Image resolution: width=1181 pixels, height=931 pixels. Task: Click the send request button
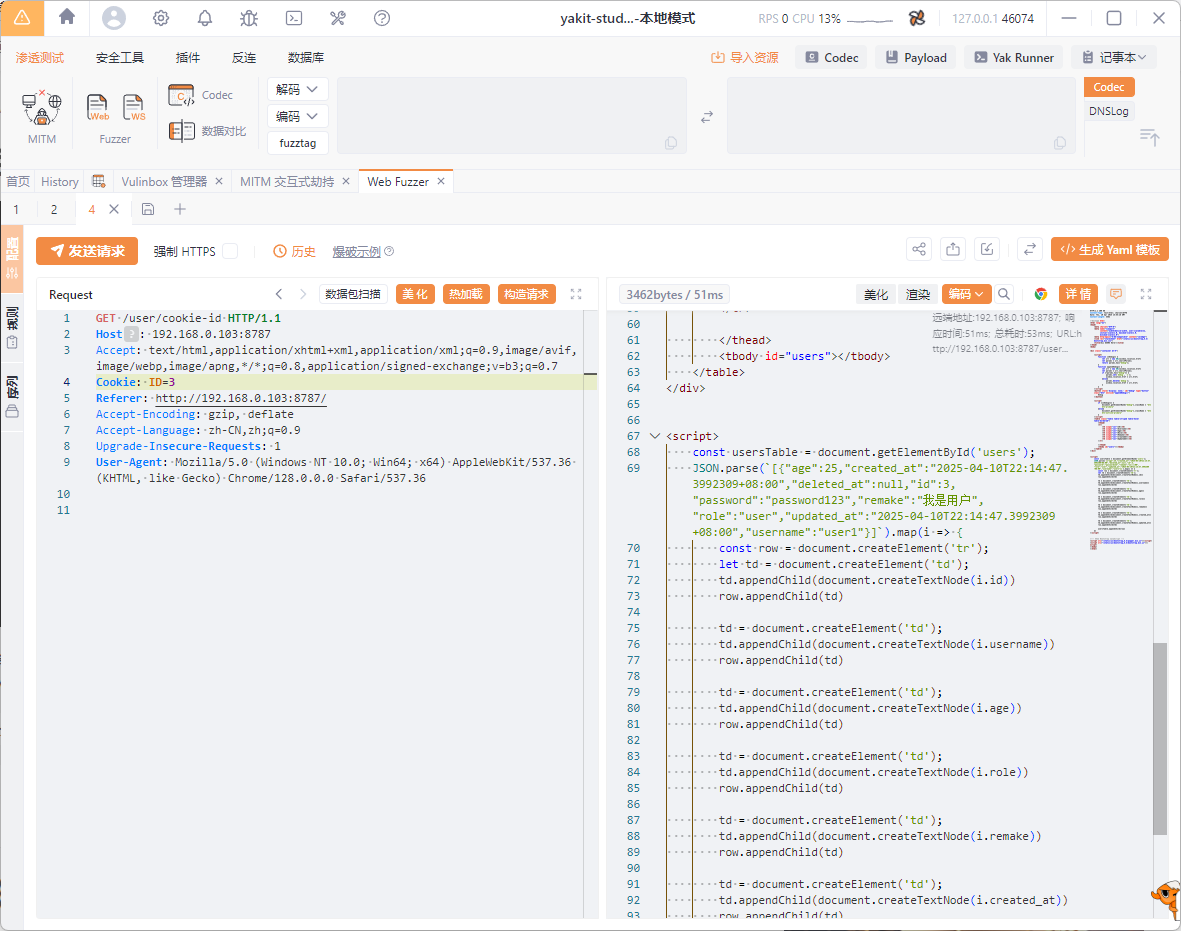87,251
